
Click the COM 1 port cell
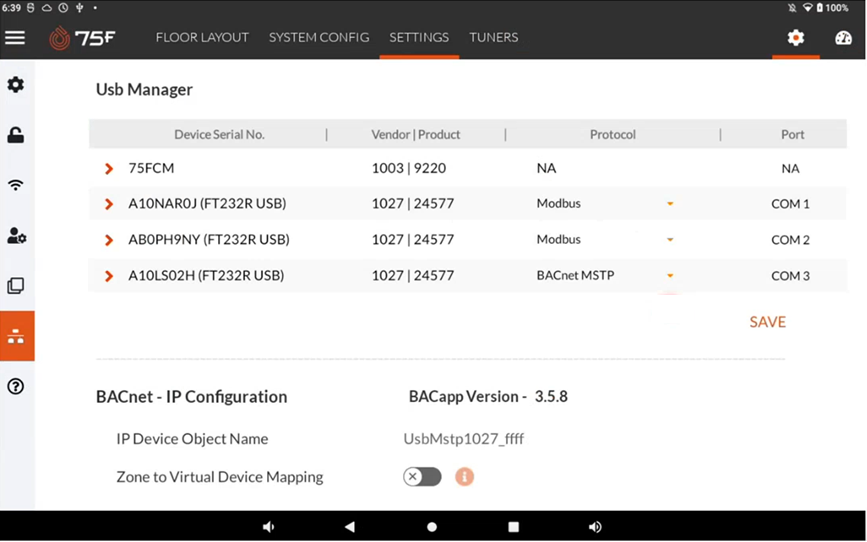point(790,204)
